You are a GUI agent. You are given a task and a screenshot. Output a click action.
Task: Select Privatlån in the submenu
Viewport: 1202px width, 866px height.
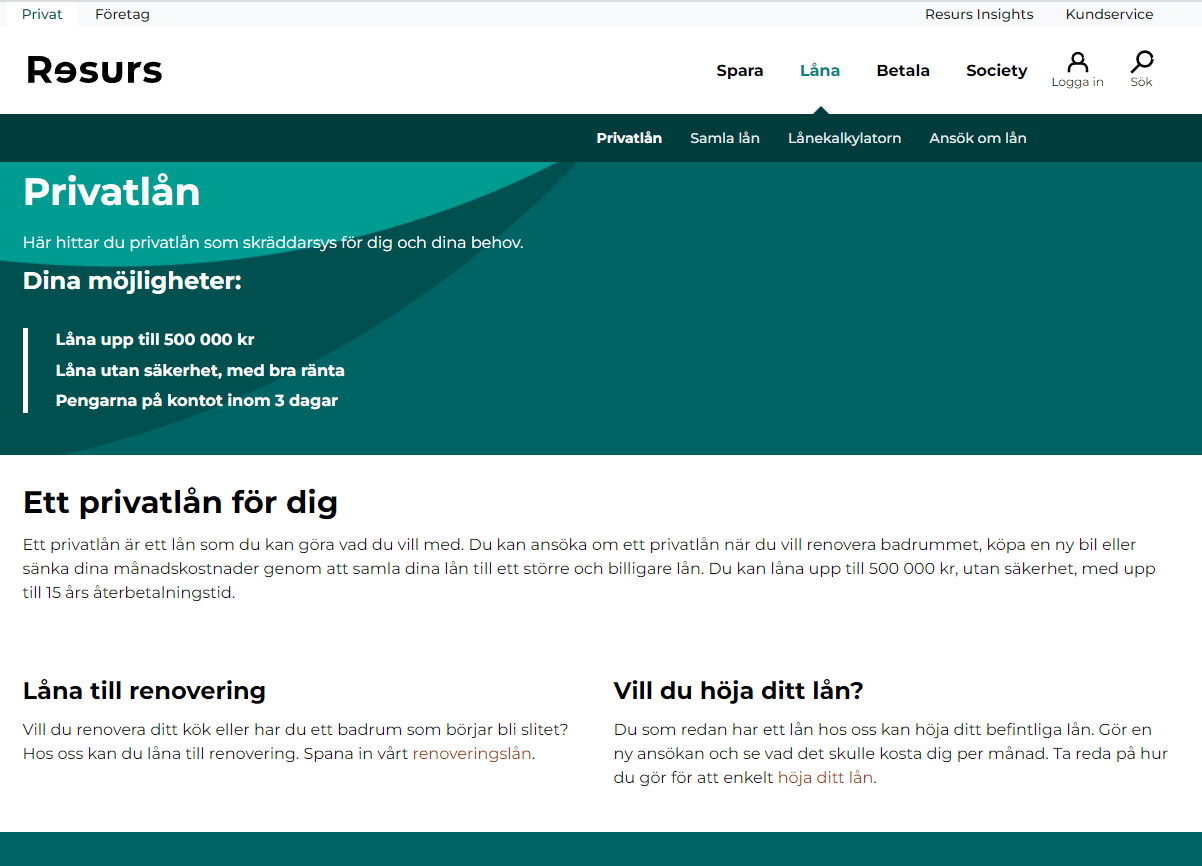pos(629,138)
